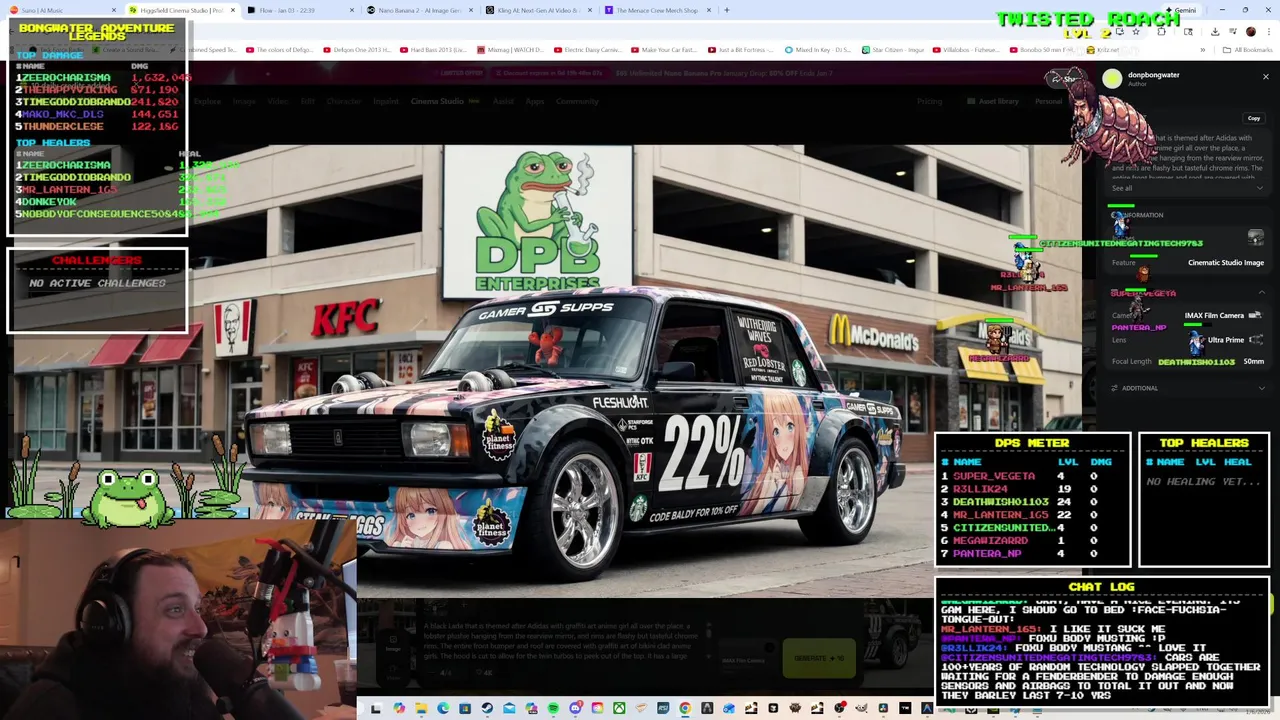This screenshot has height=720, width=1280.
Task: Open the 'Make Your Car Fast...' bookmark
Action: click(664, 50)
